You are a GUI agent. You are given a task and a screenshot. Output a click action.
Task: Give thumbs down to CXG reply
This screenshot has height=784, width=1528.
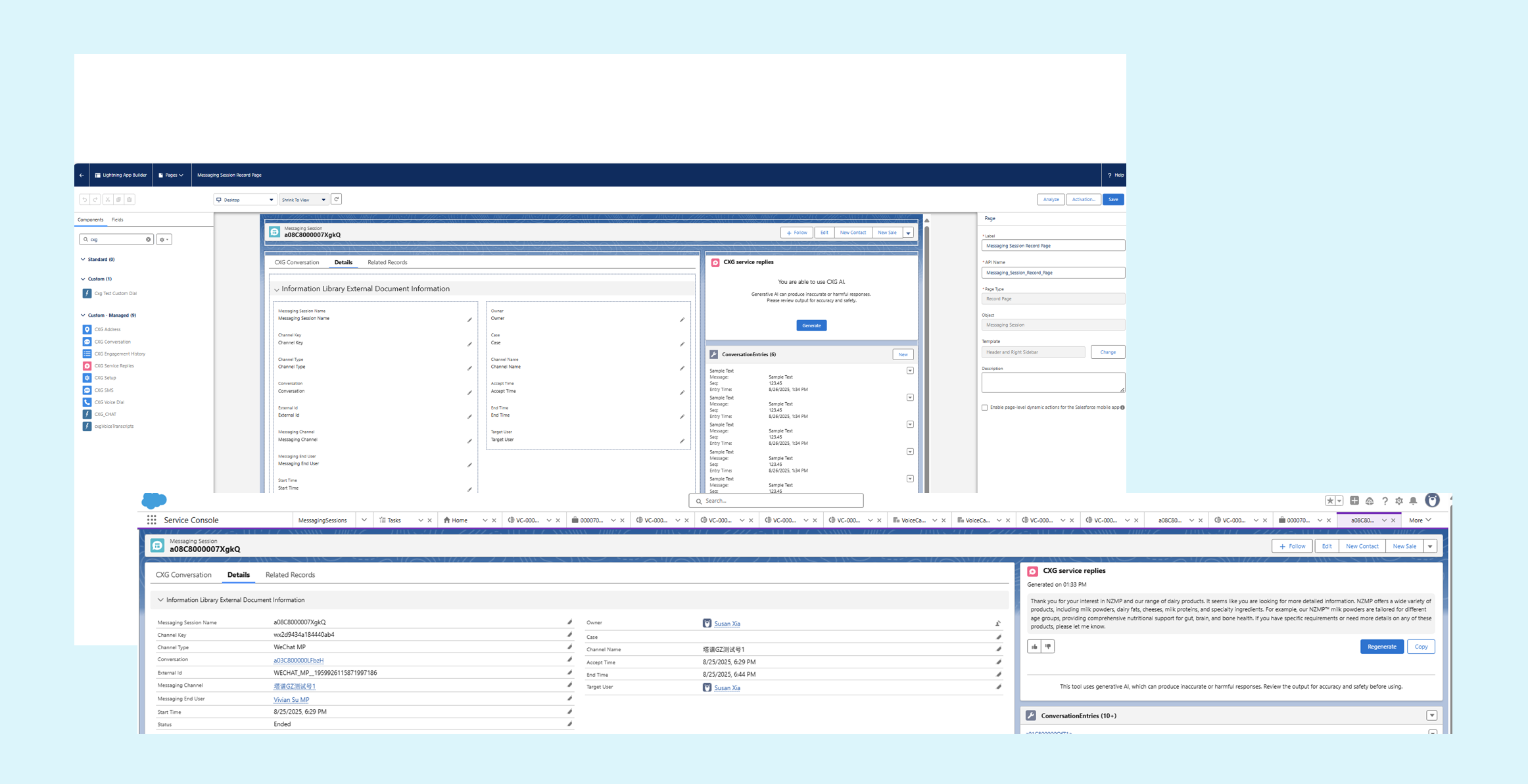1048,647
